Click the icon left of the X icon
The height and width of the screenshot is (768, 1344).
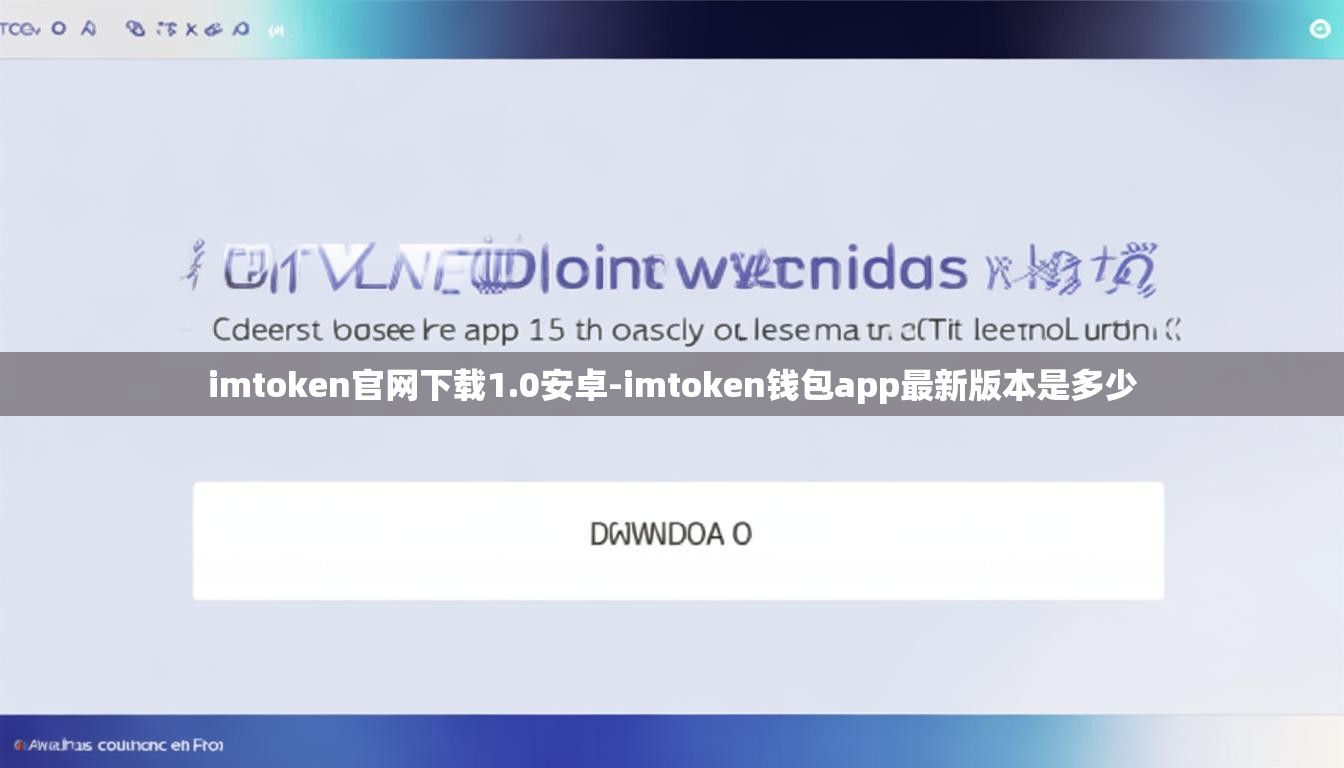pos(167,29)
